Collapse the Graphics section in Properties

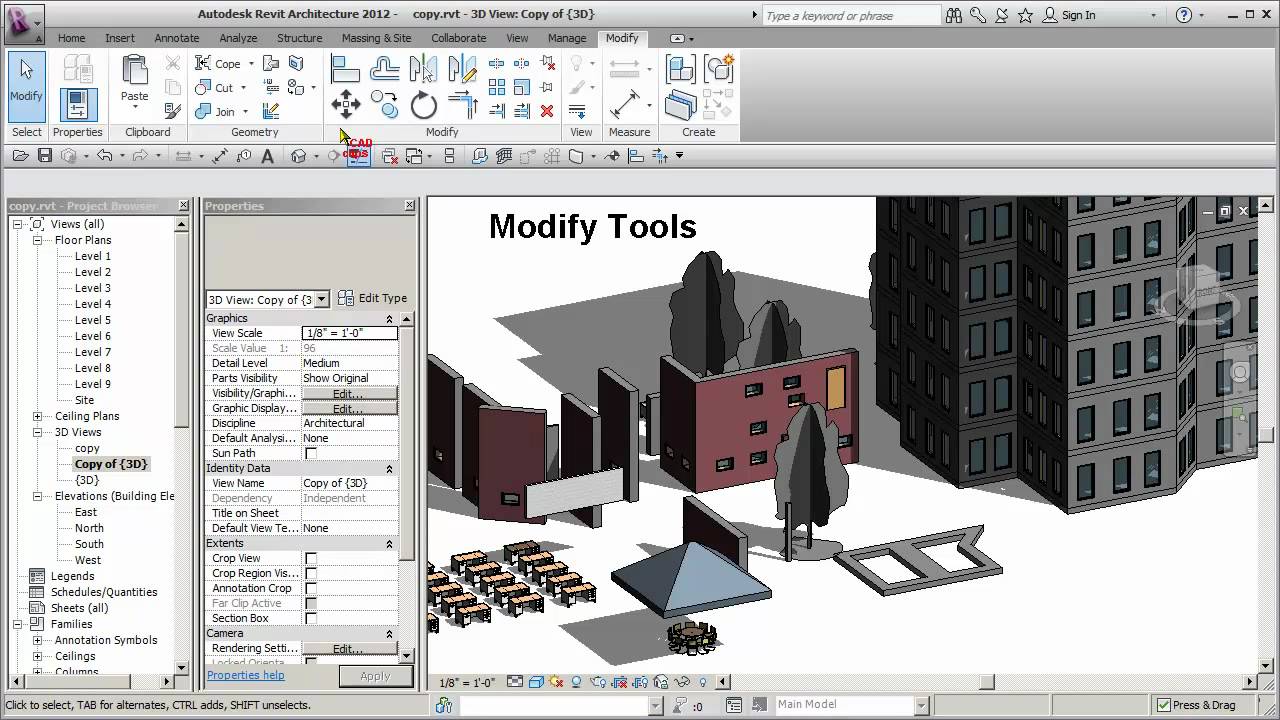(389, 318)
